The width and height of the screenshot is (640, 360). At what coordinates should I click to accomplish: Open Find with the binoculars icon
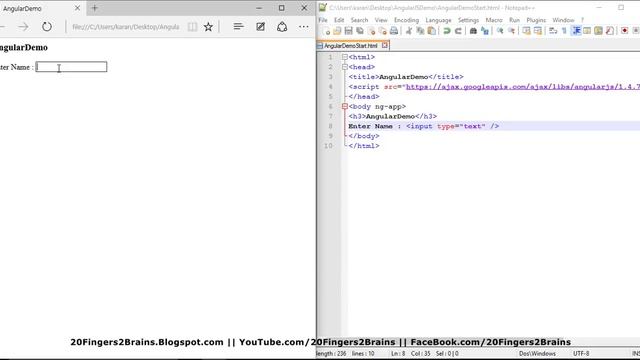pos(473,31)
